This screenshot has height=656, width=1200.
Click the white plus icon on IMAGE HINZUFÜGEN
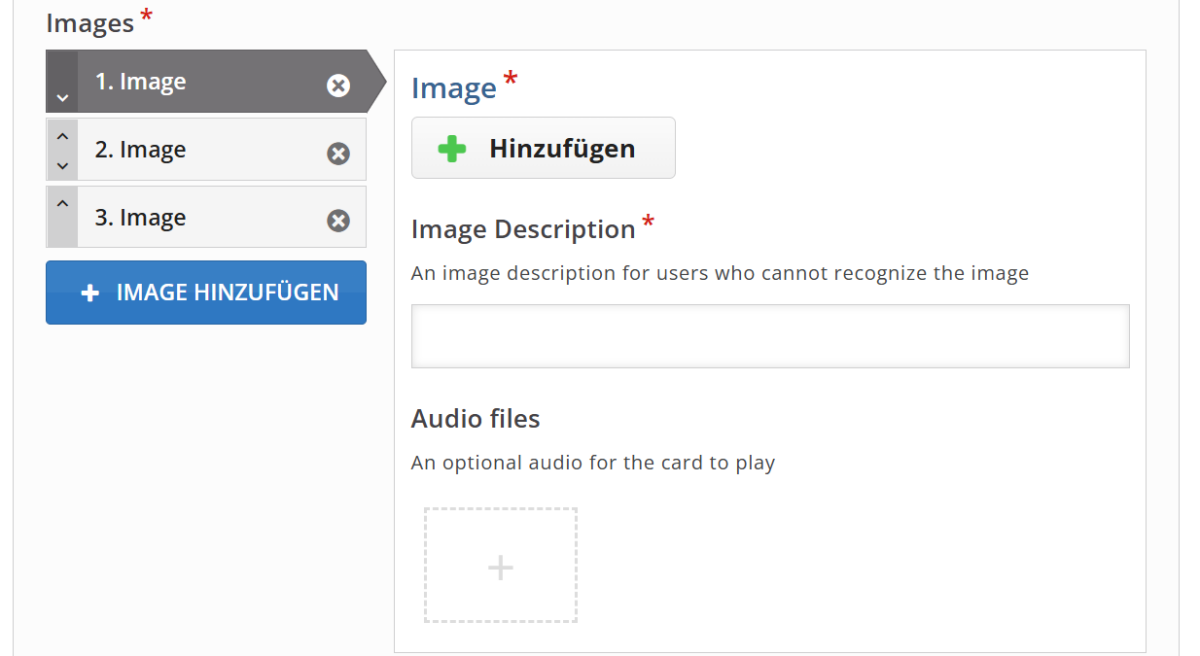(x=90, y=293)
